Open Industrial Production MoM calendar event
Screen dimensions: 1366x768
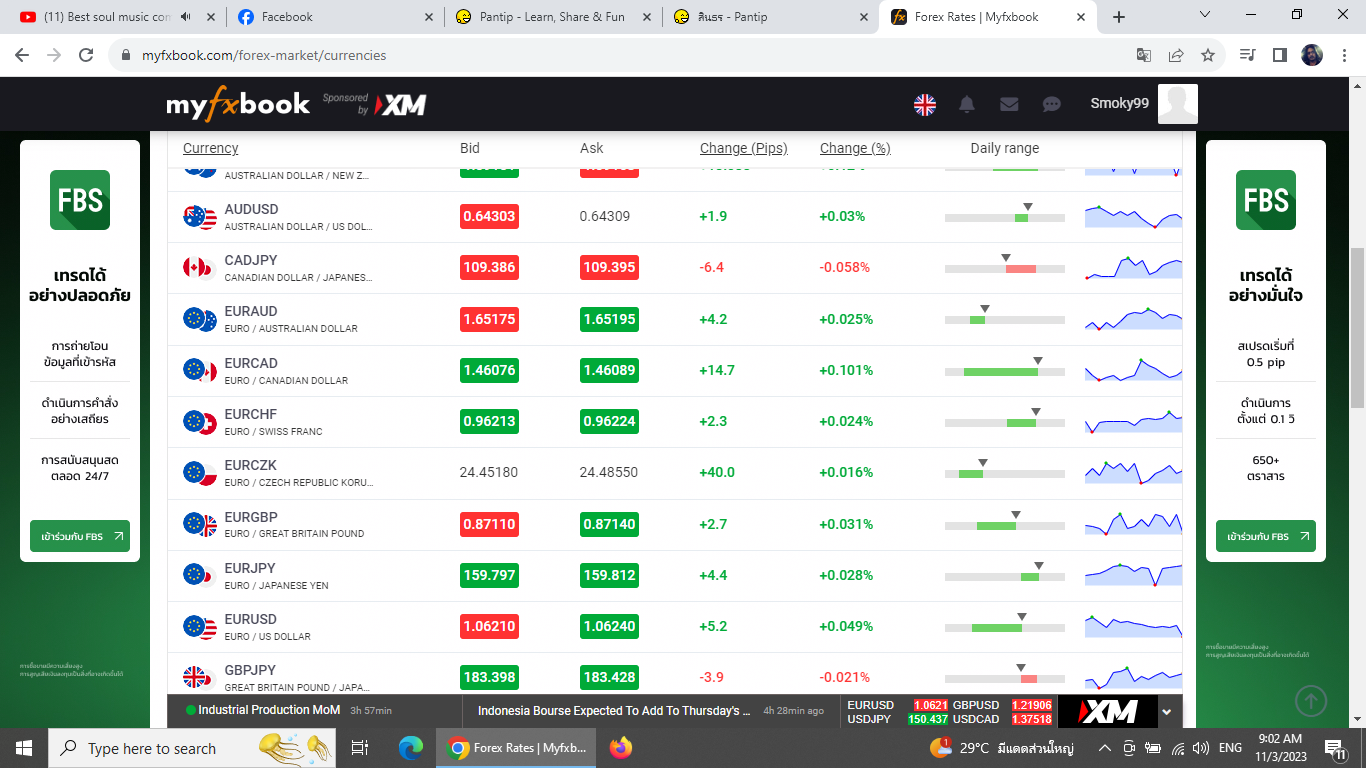point(269,710)
